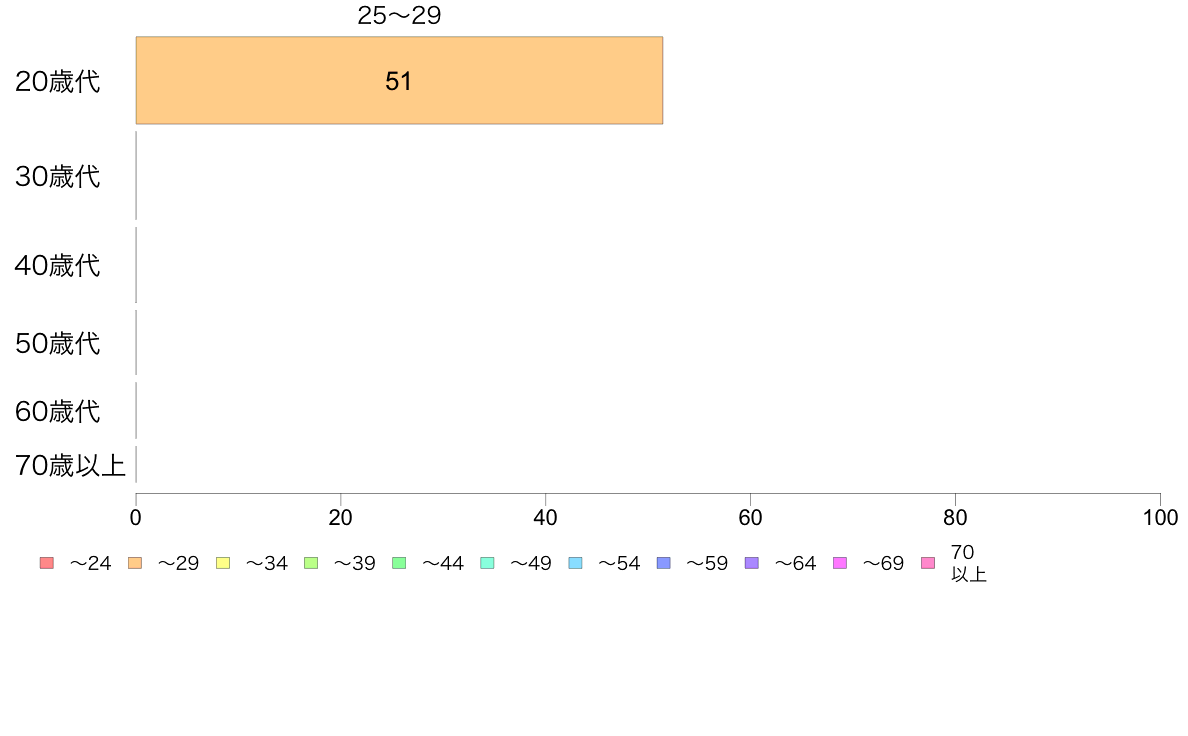Click the blue ~59 legend swatch

coord(664,563)
